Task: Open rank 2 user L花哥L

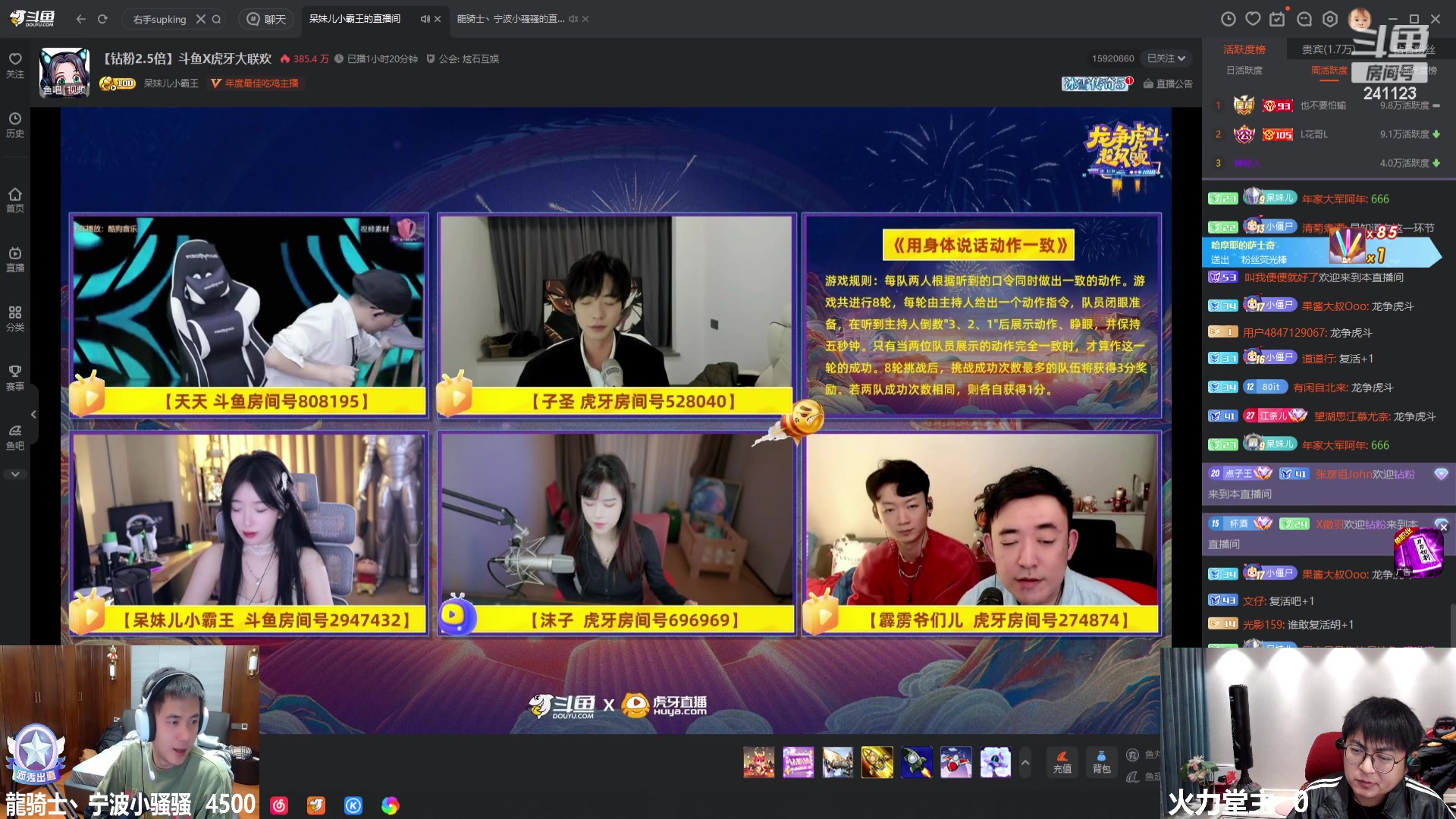Action: coord(1314,134)
